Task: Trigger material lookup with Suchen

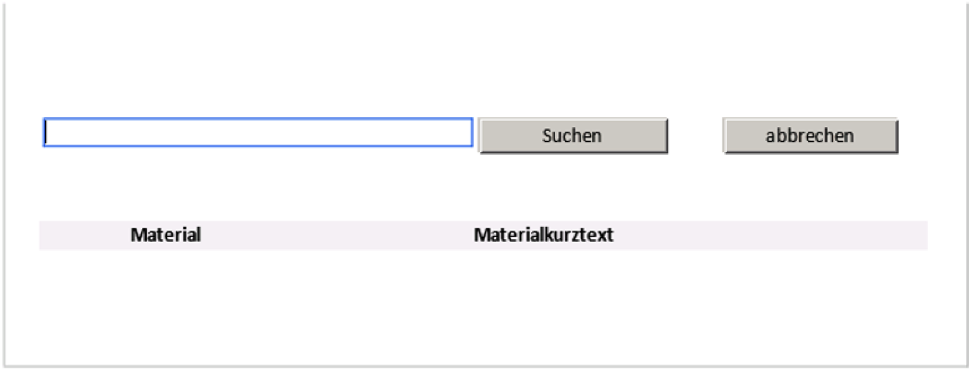Action: click(x=573, y=135)
